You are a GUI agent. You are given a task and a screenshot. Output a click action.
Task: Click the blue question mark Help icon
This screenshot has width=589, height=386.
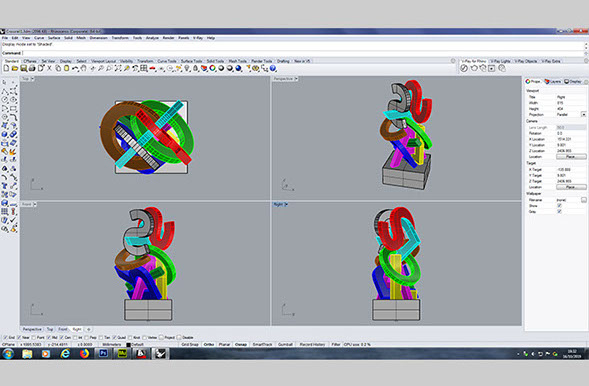click(x=273, y=68)
